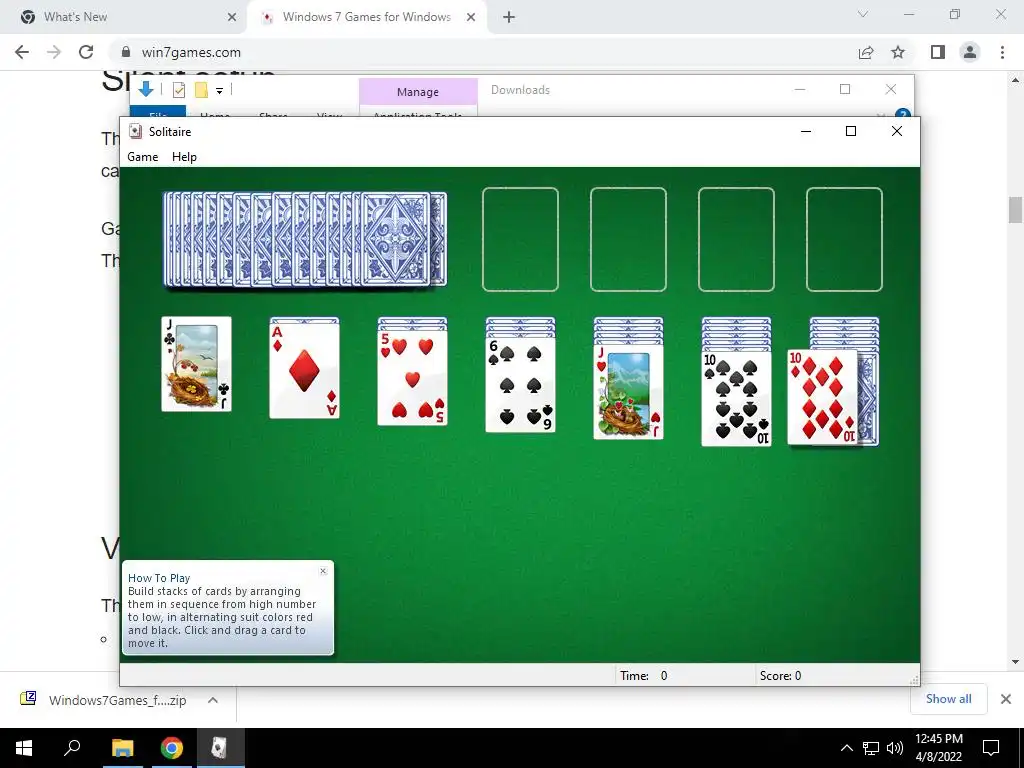Image resolution: width=1024 pixels, height=768 pixels.
Task: Close the Solitaire window
Action: [x=897, y=131]
